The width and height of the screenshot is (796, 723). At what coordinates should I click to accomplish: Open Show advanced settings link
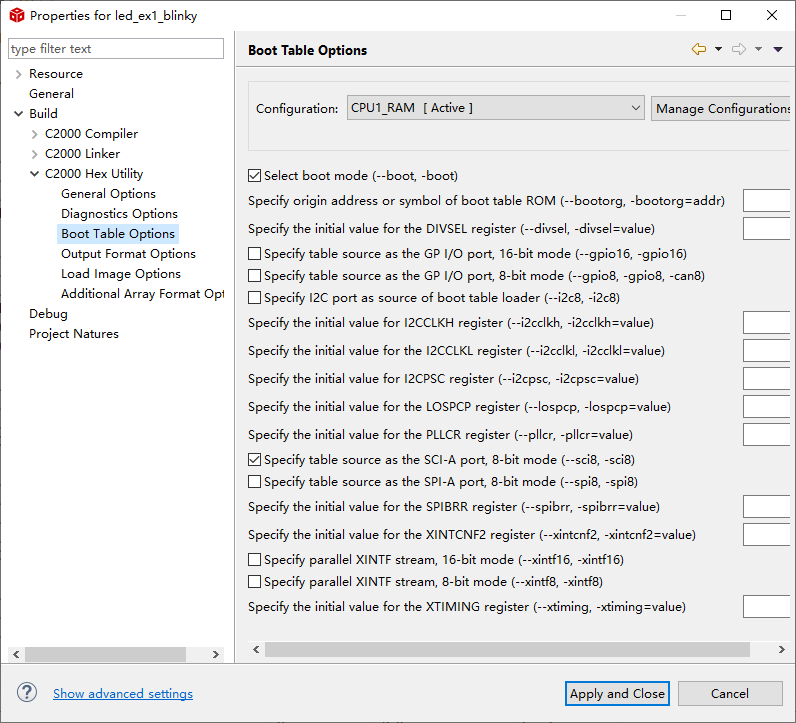point(123,694)
